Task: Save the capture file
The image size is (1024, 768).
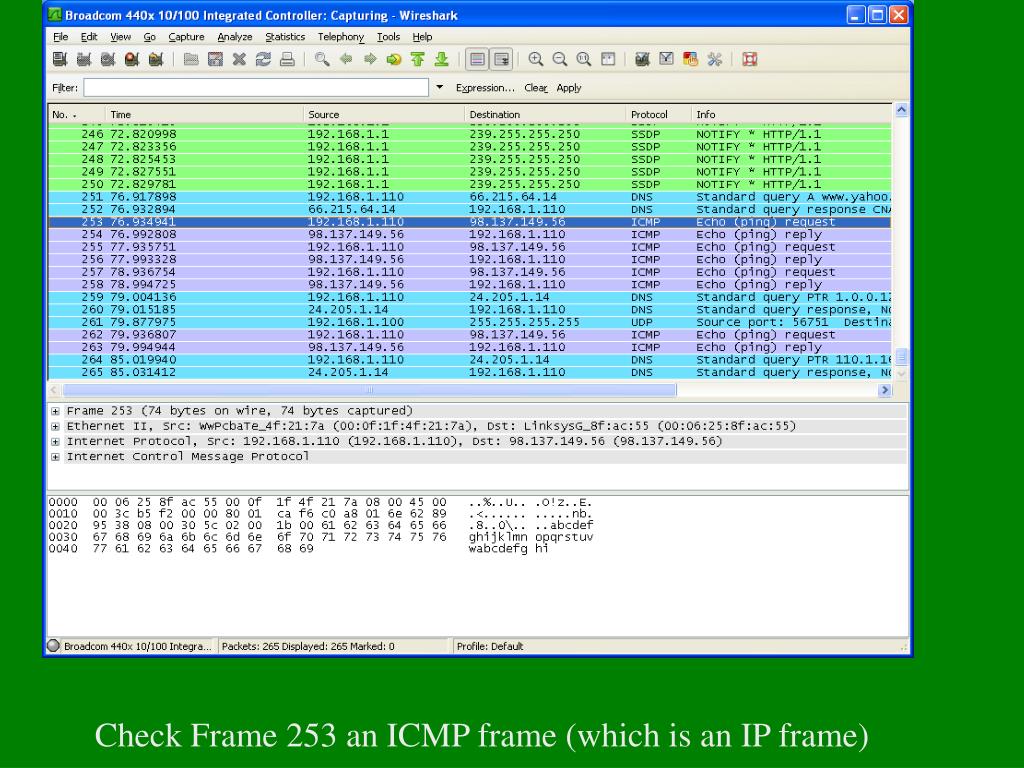Action: [215, 59]
